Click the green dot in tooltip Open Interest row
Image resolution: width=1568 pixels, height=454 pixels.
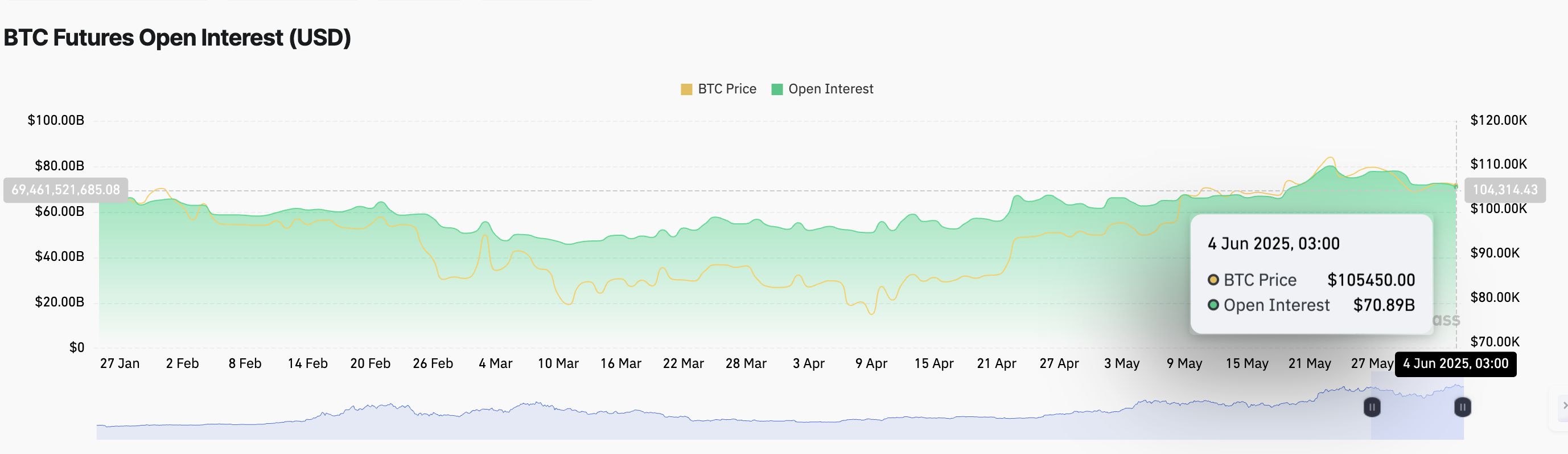(1213, 305)
